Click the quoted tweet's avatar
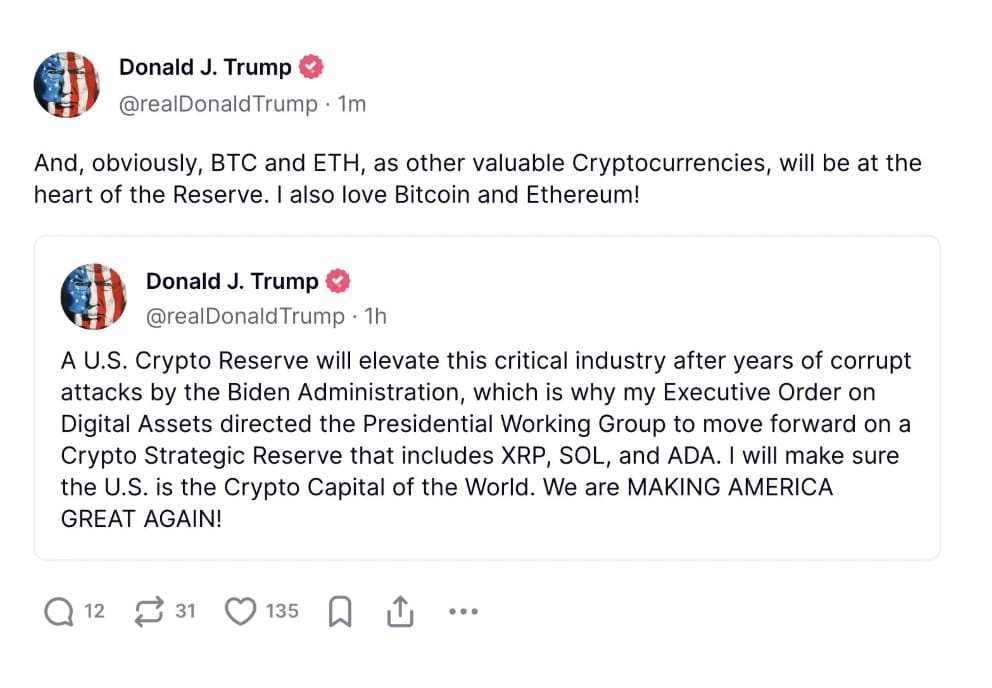The width and height of the screenshot is (992, 688). point(93,297)
